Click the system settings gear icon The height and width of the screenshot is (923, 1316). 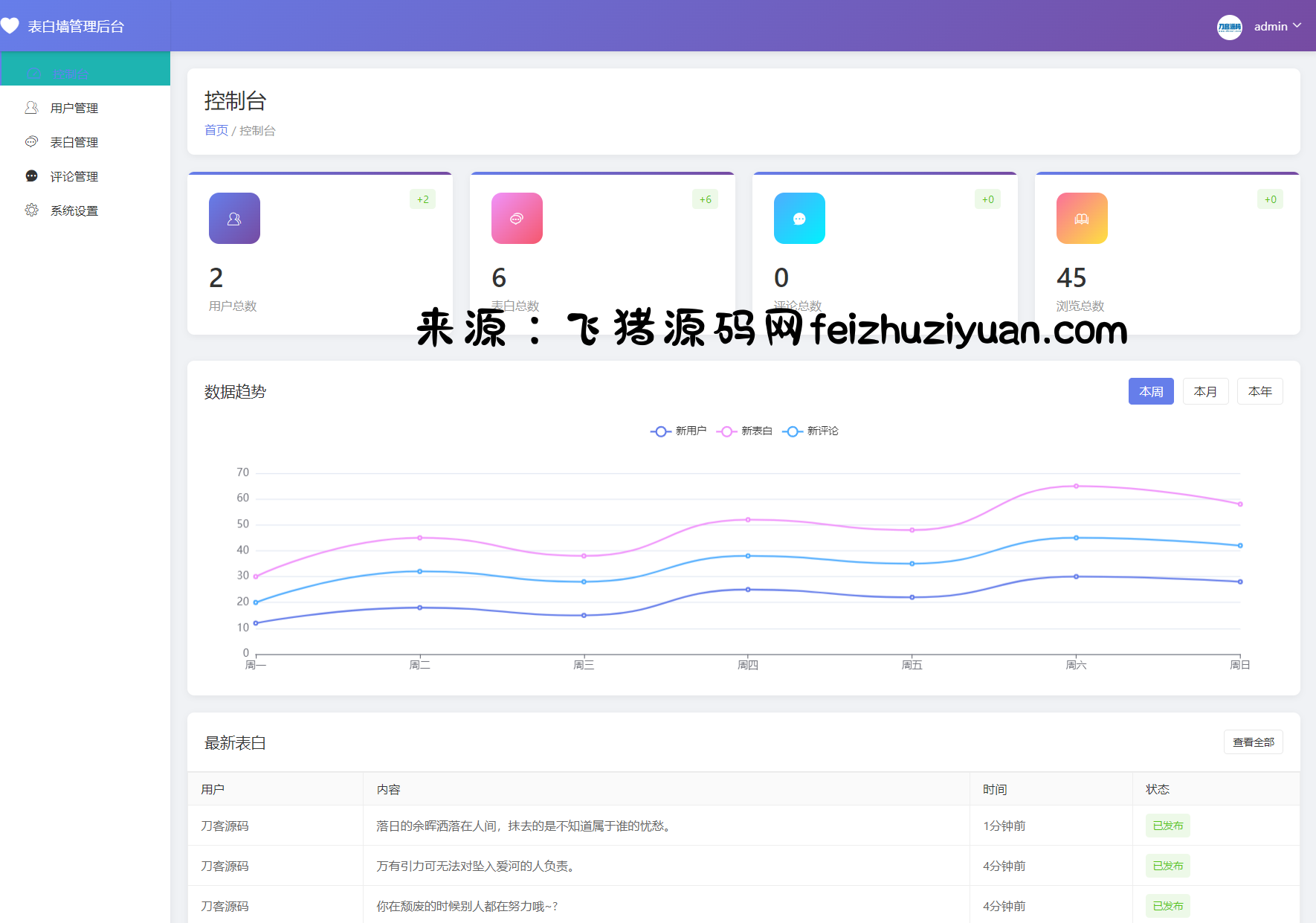point(31,210)
